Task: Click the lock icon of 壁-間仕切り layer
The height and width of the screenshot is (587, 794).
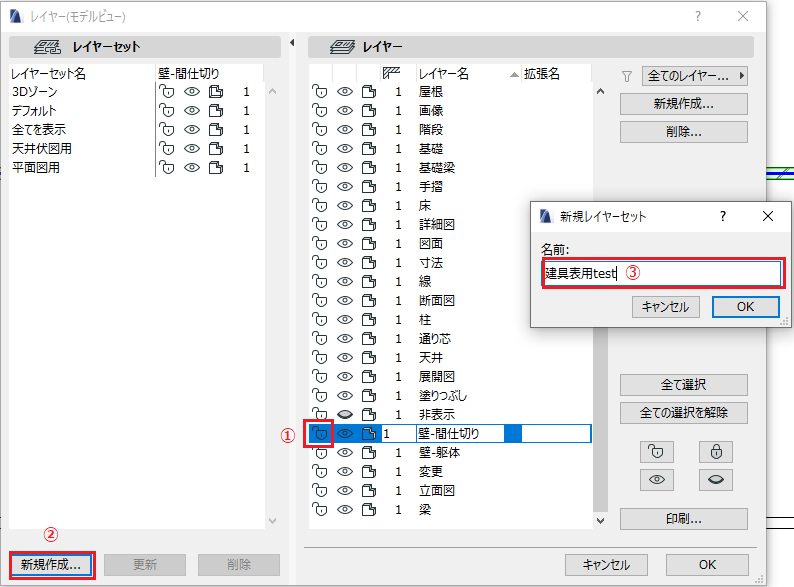Action: click(x=320, y=434)
